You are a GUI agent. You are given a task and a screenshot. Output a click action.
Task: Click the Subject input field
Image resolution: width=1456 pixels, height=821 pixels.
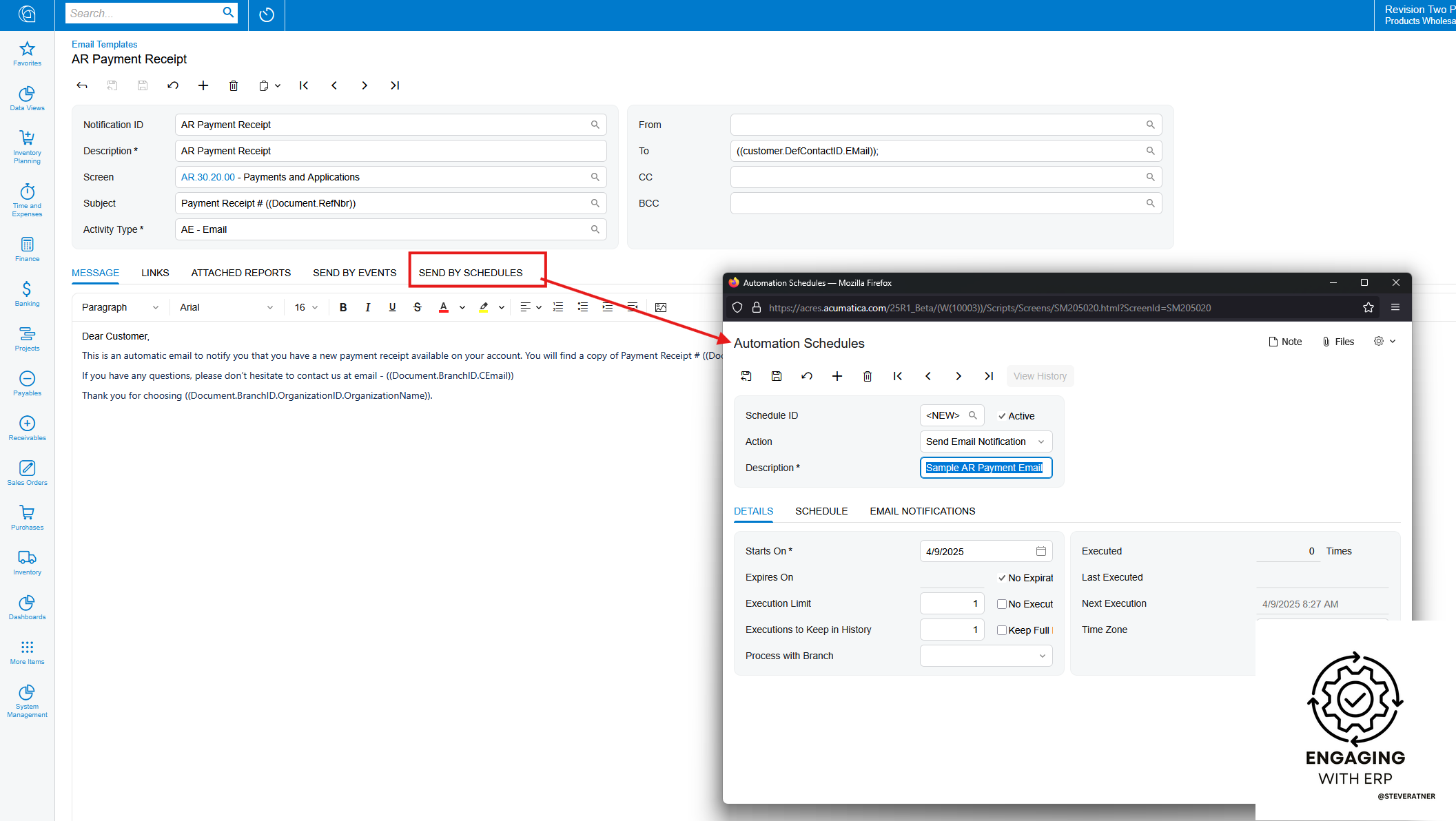(x=382, y=203)
